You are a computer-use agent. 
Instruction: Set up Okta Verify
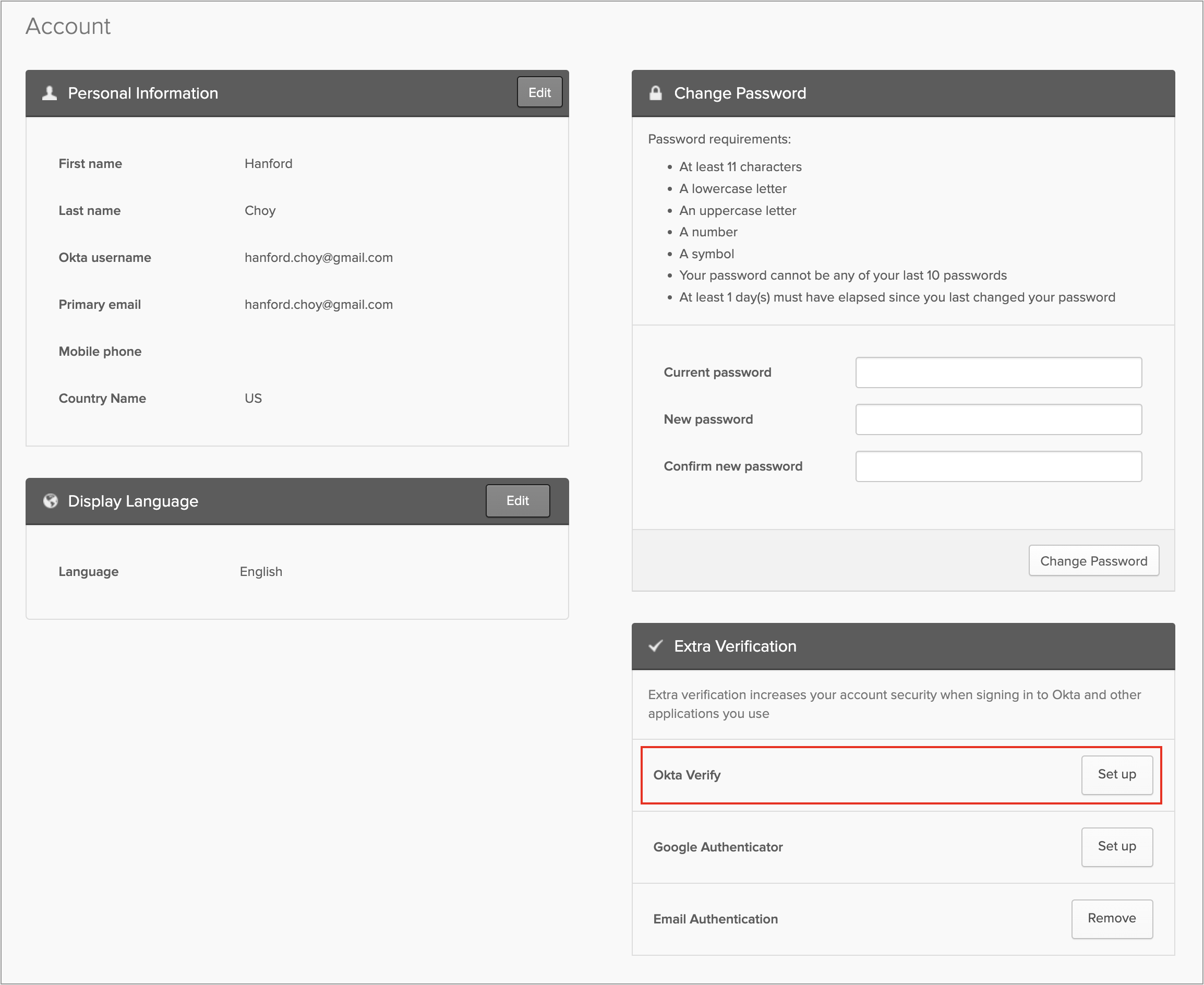point(1116,775)
